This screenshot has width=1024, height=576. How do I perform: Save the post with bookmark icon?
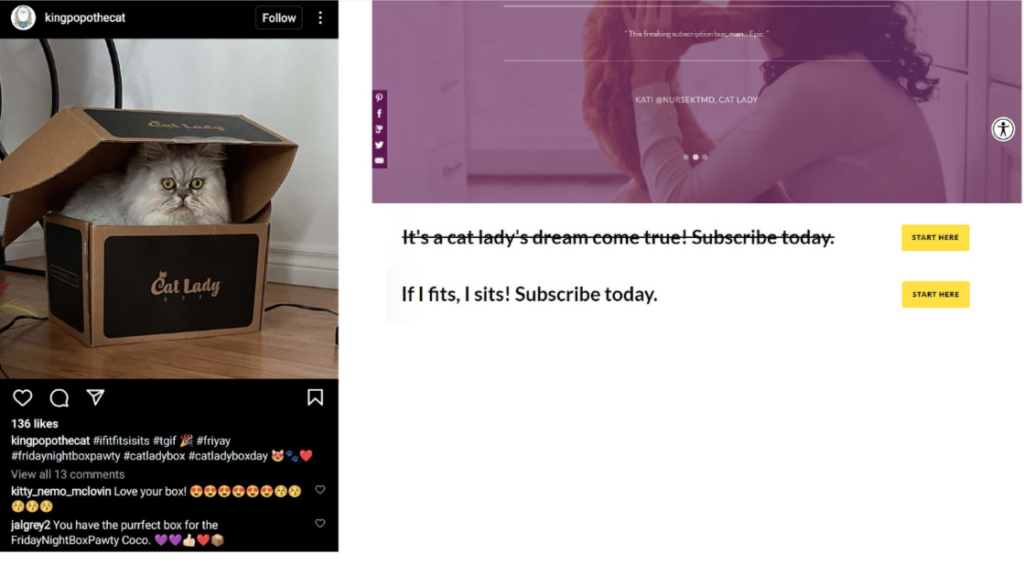click(315, 397)
